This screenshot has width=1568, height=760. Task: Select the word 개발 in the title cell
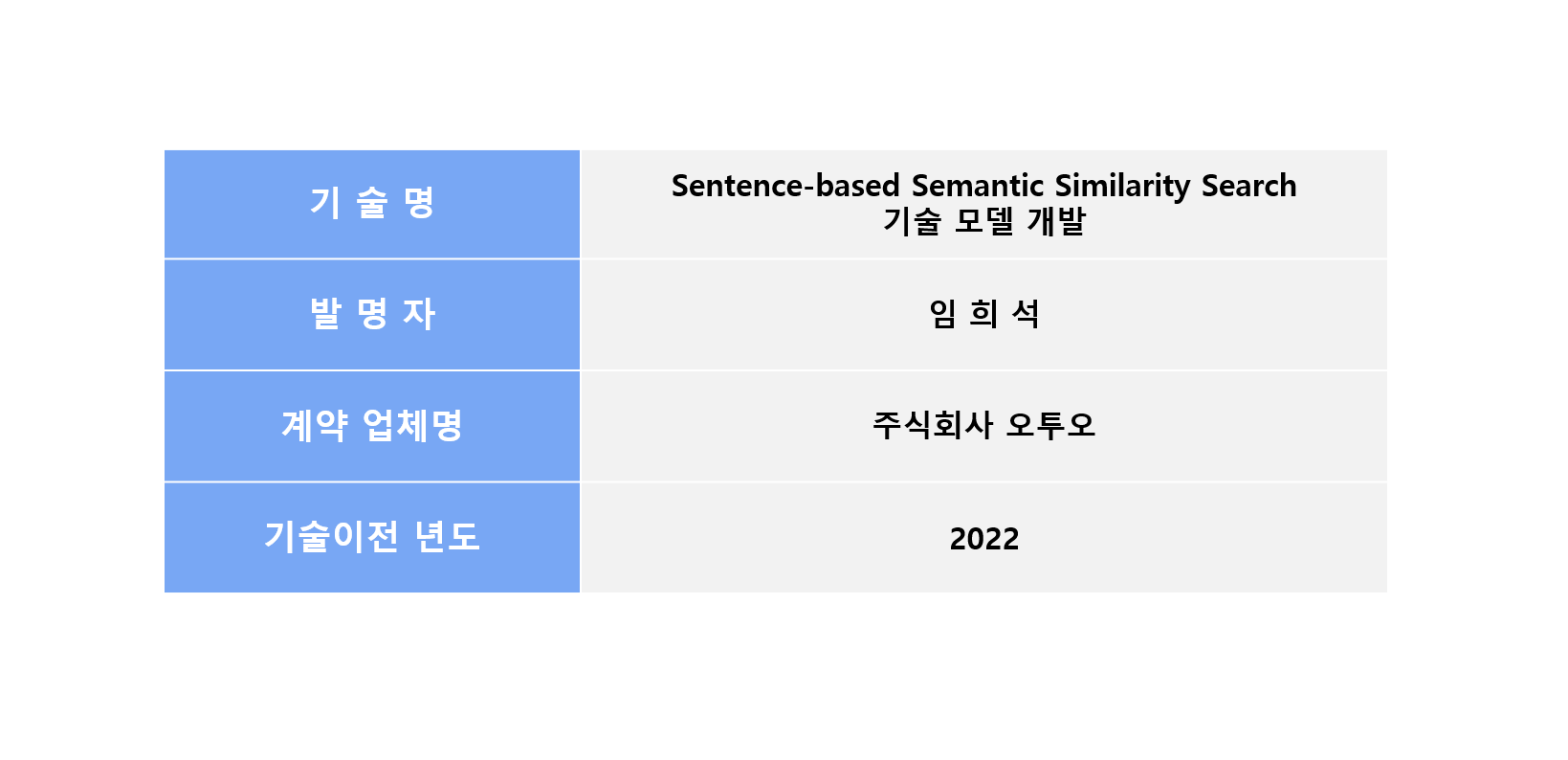1056,222
